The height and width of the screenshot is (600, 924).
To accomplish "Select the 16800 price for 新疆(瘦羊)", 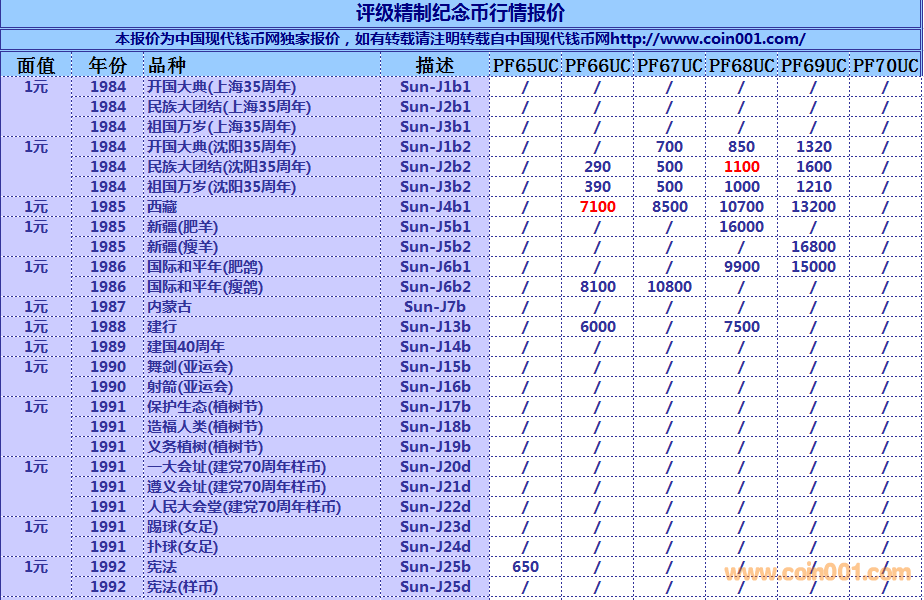I will [x=813, y=247].
